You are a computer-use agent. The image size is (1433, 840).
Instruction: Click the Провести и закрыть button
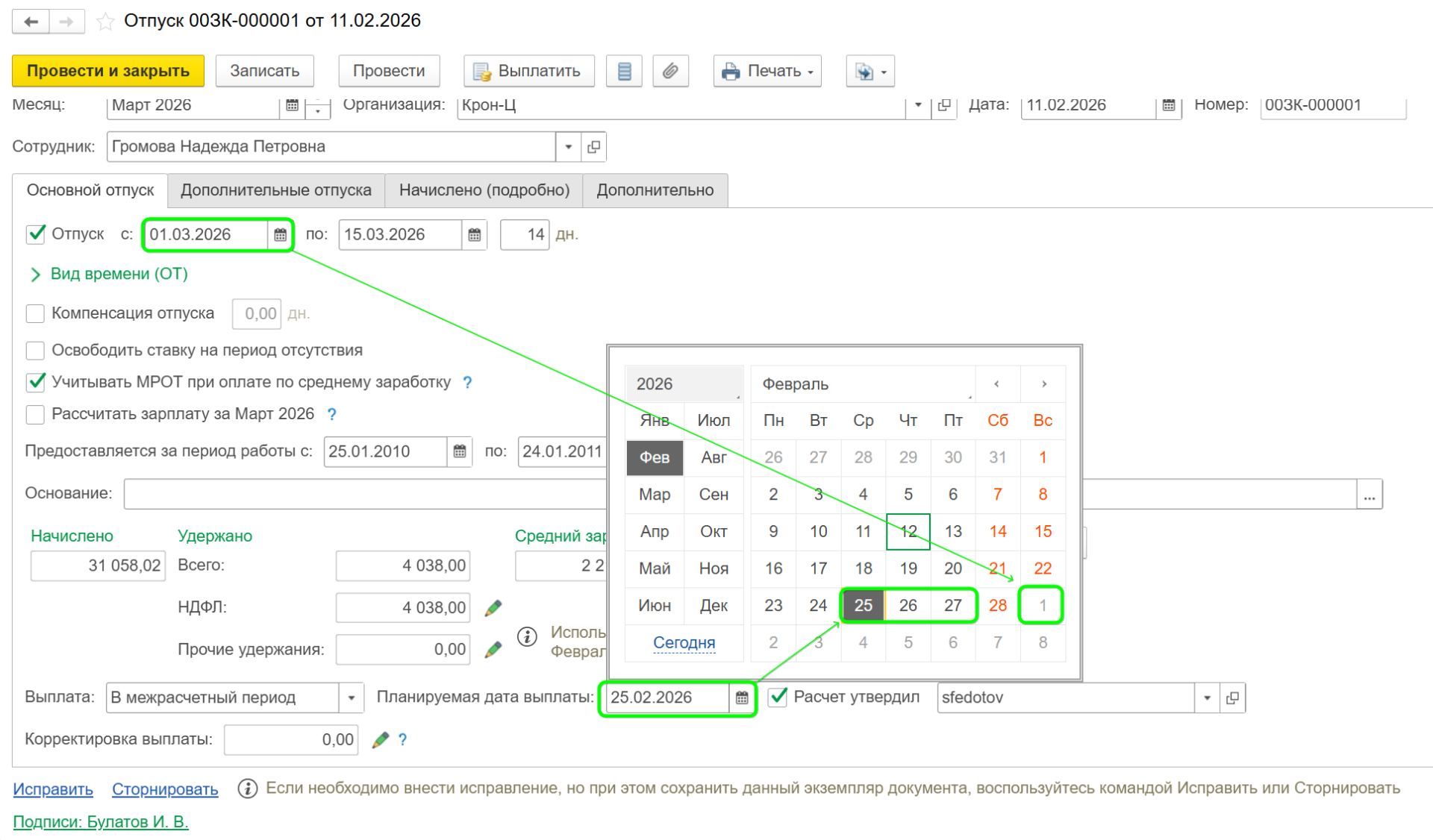pyautogui.click(x=108, y=71)
